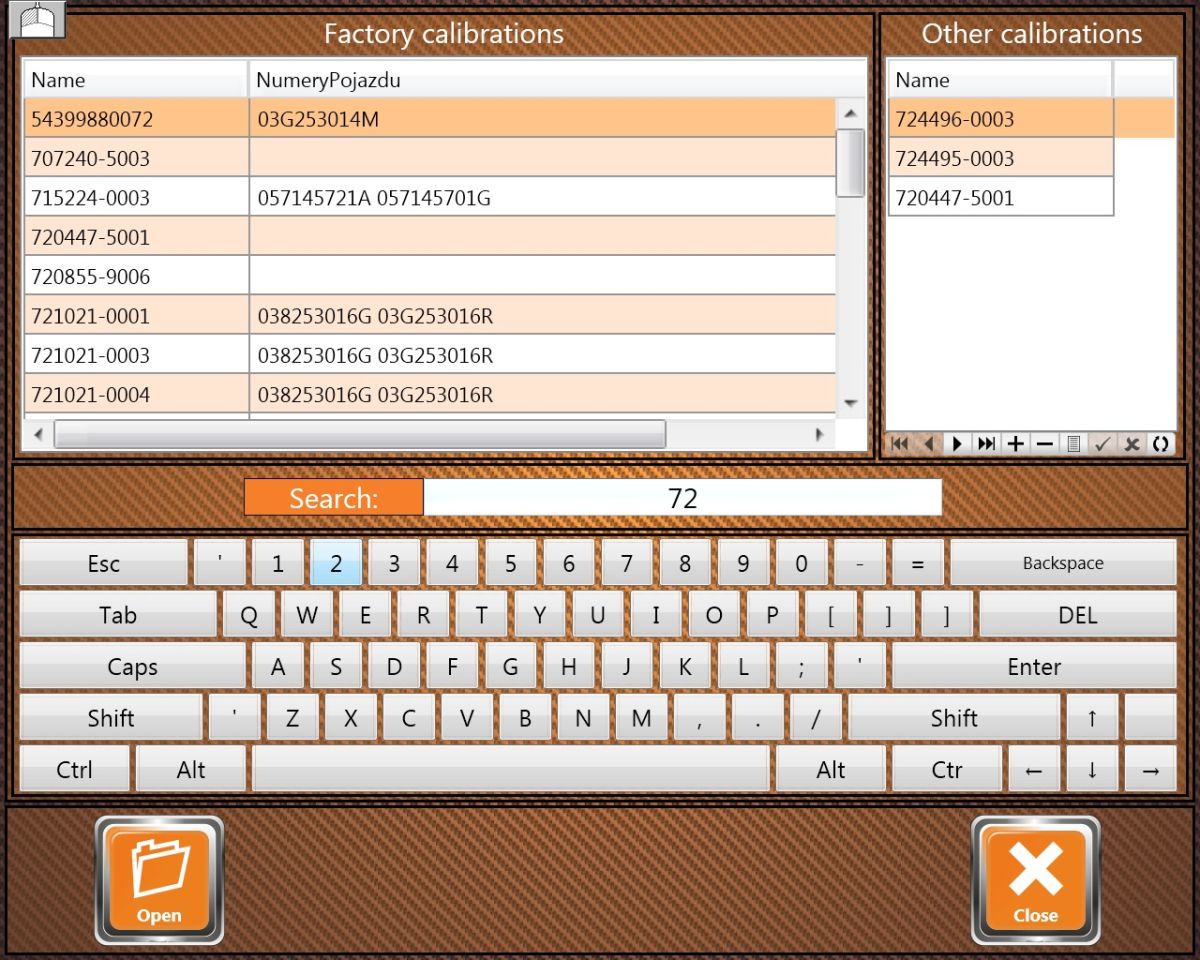
Task: Tap the down arrow key
Action: (1092, 769)
